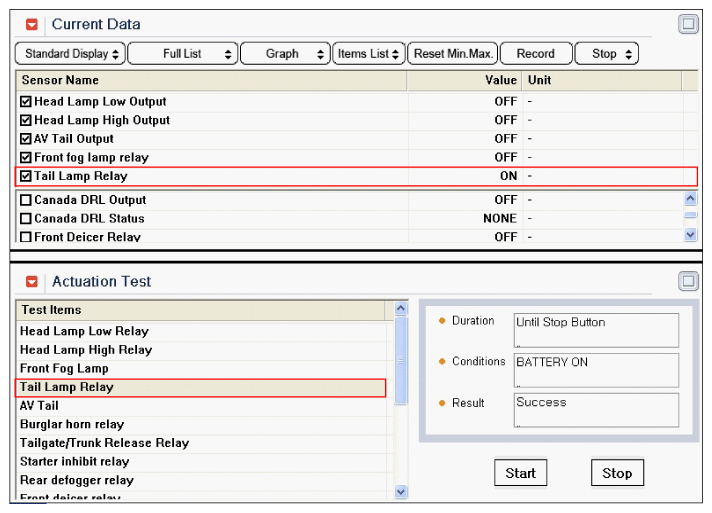Click Reset Min.Max. button

(453, 54)
